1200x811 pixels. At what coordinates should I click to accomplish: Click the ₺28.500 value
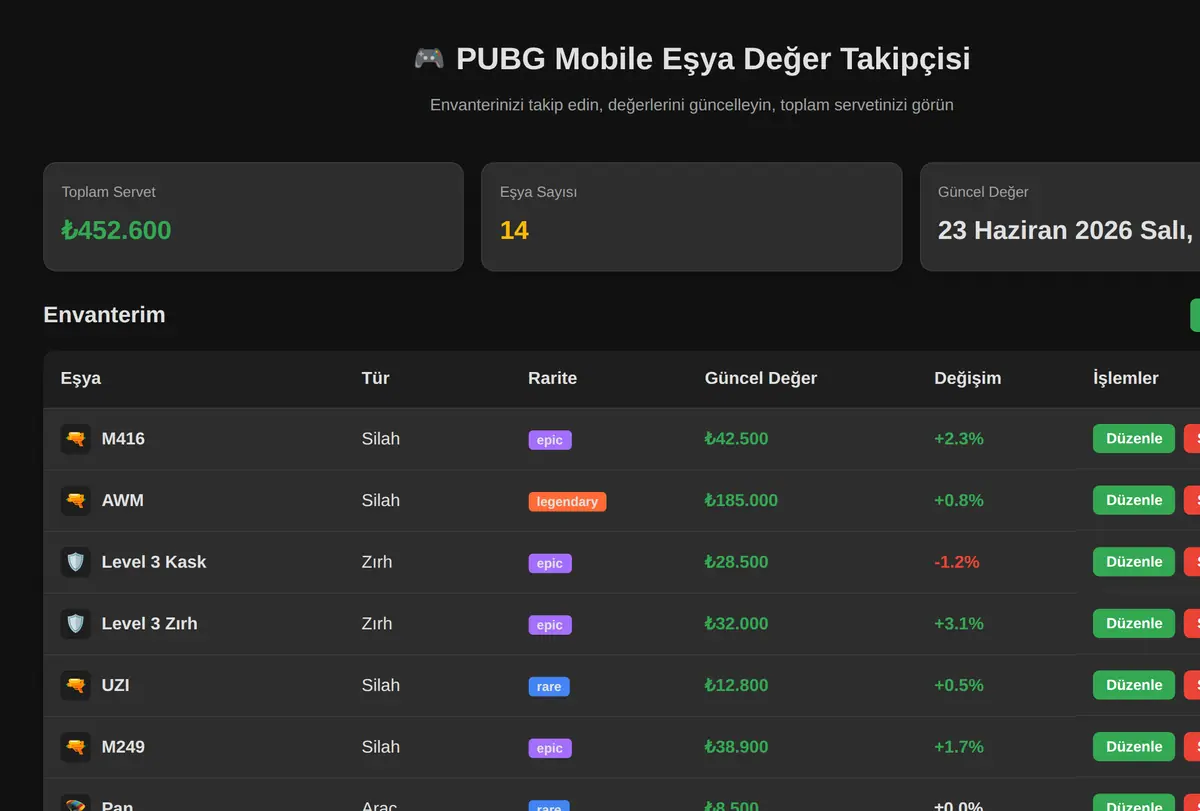[x=737, y=562]
